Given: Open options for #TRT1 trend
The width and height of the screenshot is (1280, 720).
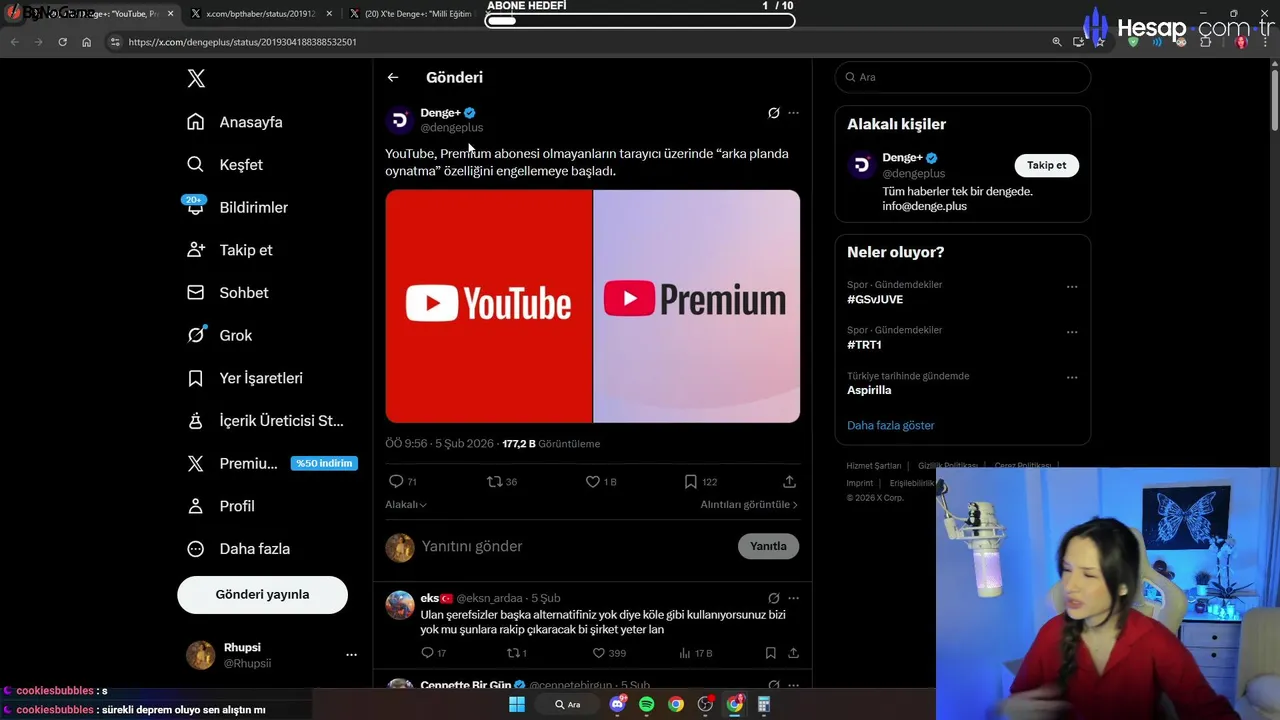Looking at the screenshot, I should coord(1072,332).
